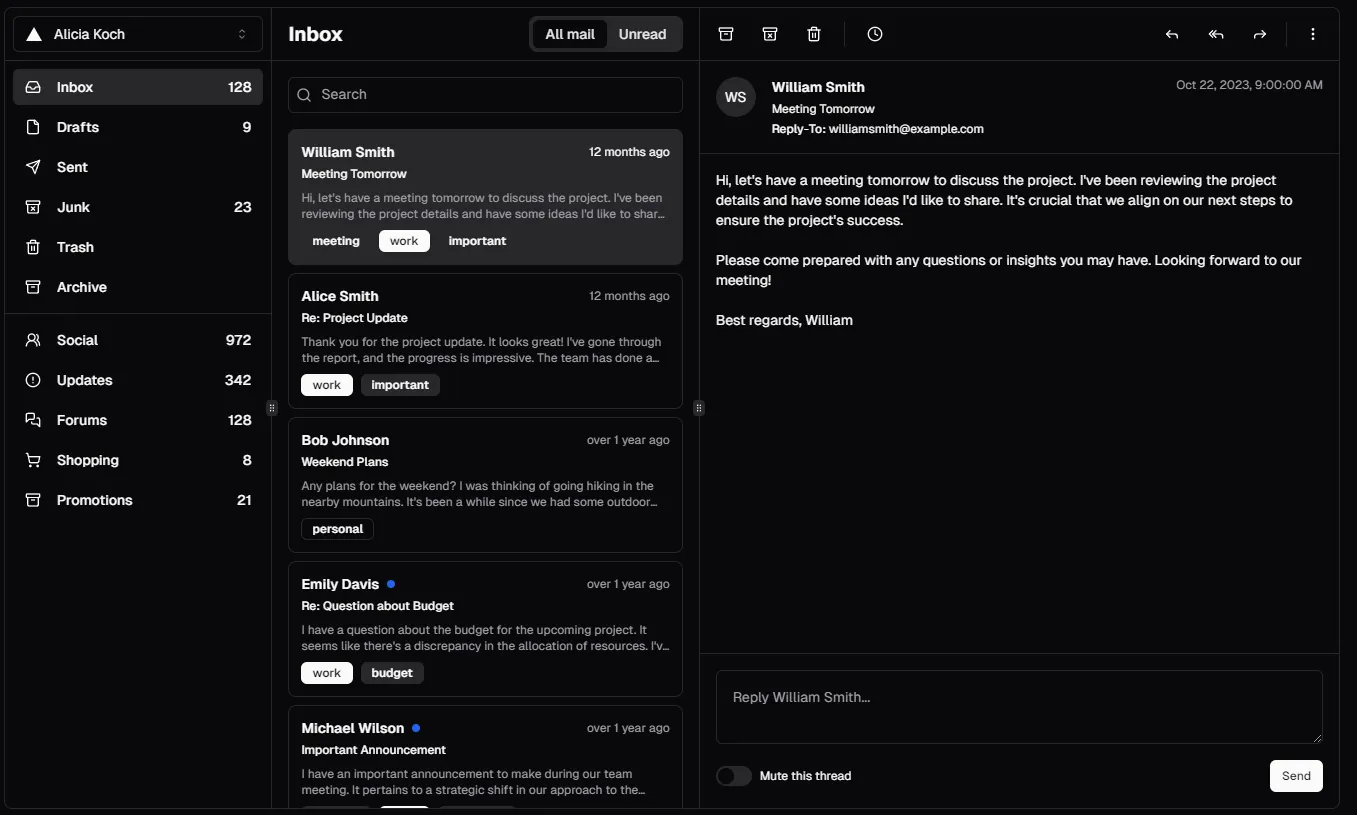Move the email to junk via toolbar icon

tap(769, 33)
